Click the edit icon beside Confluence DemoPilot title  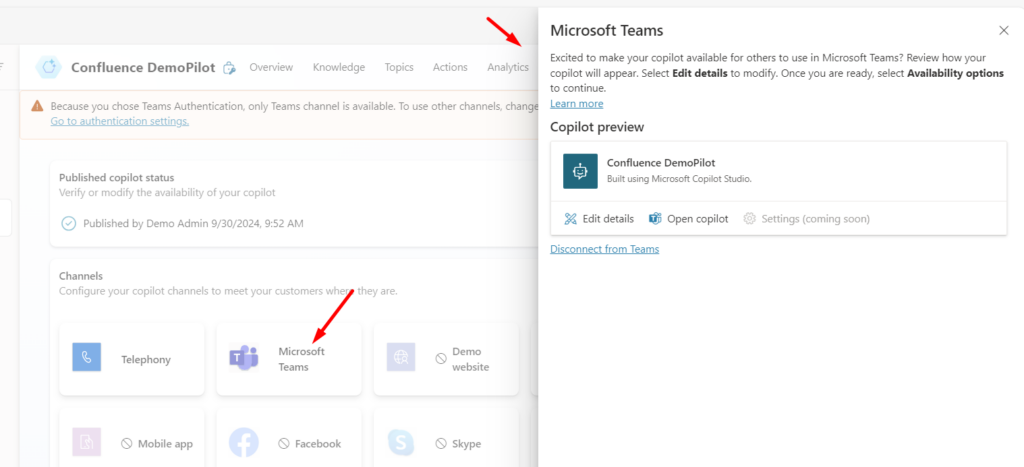point(229,68)
